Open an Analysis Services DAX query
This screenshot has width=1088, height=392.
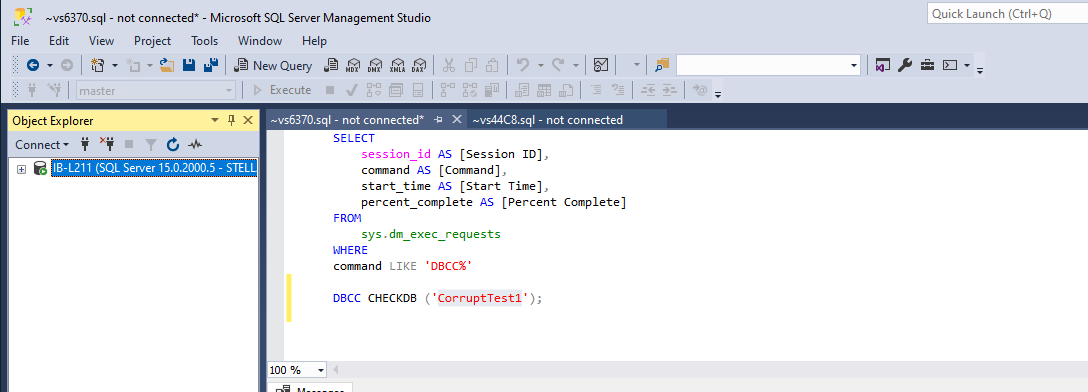[x=418, y=65]
